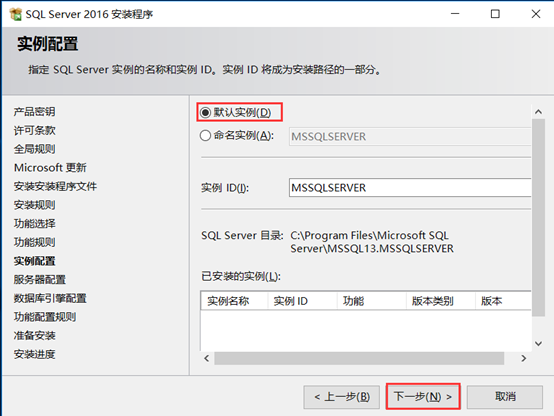
Task: Select 安装安装程序文件 in step list
Action: pyautogui.click(x=55, y=186)
